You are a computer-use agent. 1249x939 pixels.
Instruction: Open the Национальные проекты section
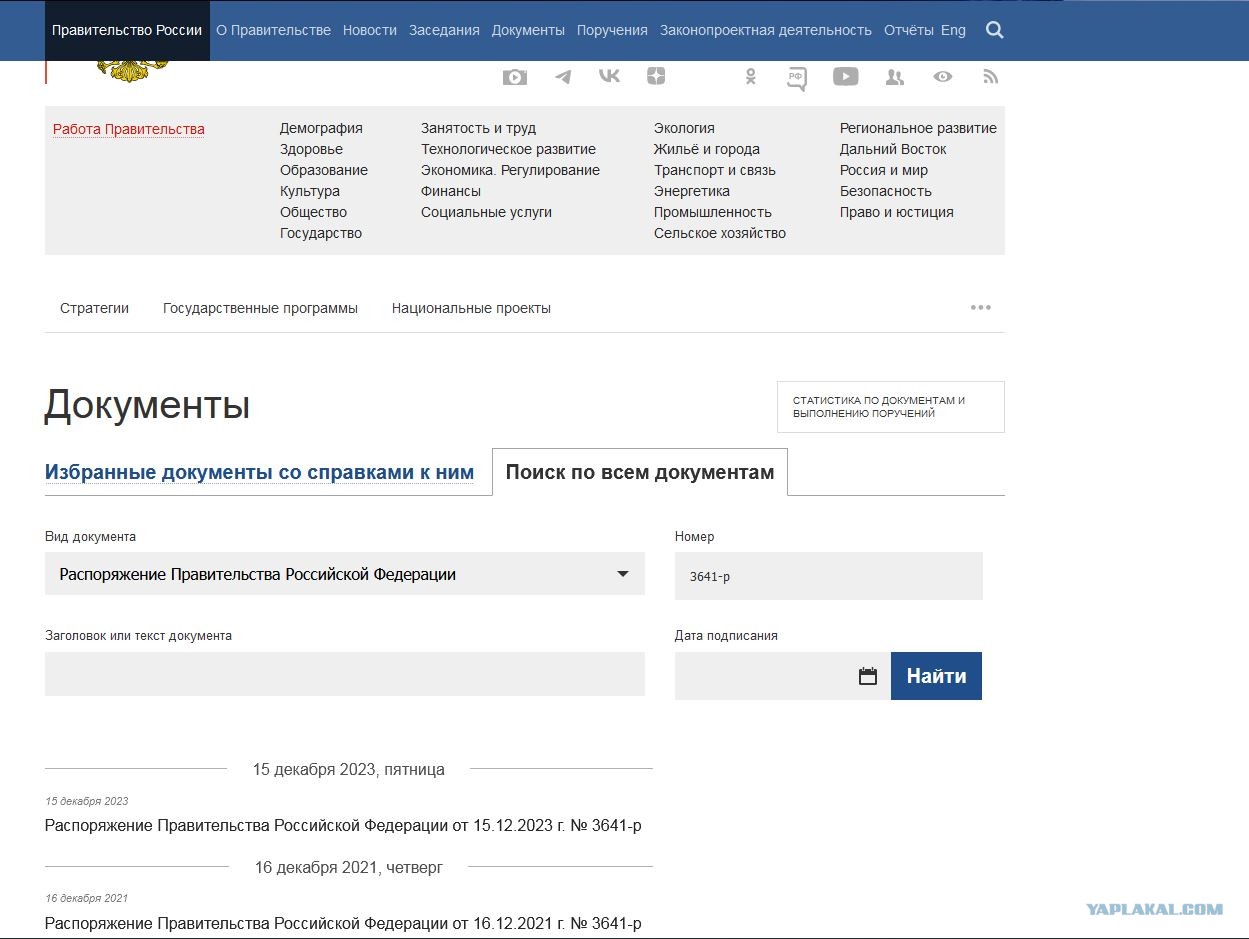[x=471, y=308]
